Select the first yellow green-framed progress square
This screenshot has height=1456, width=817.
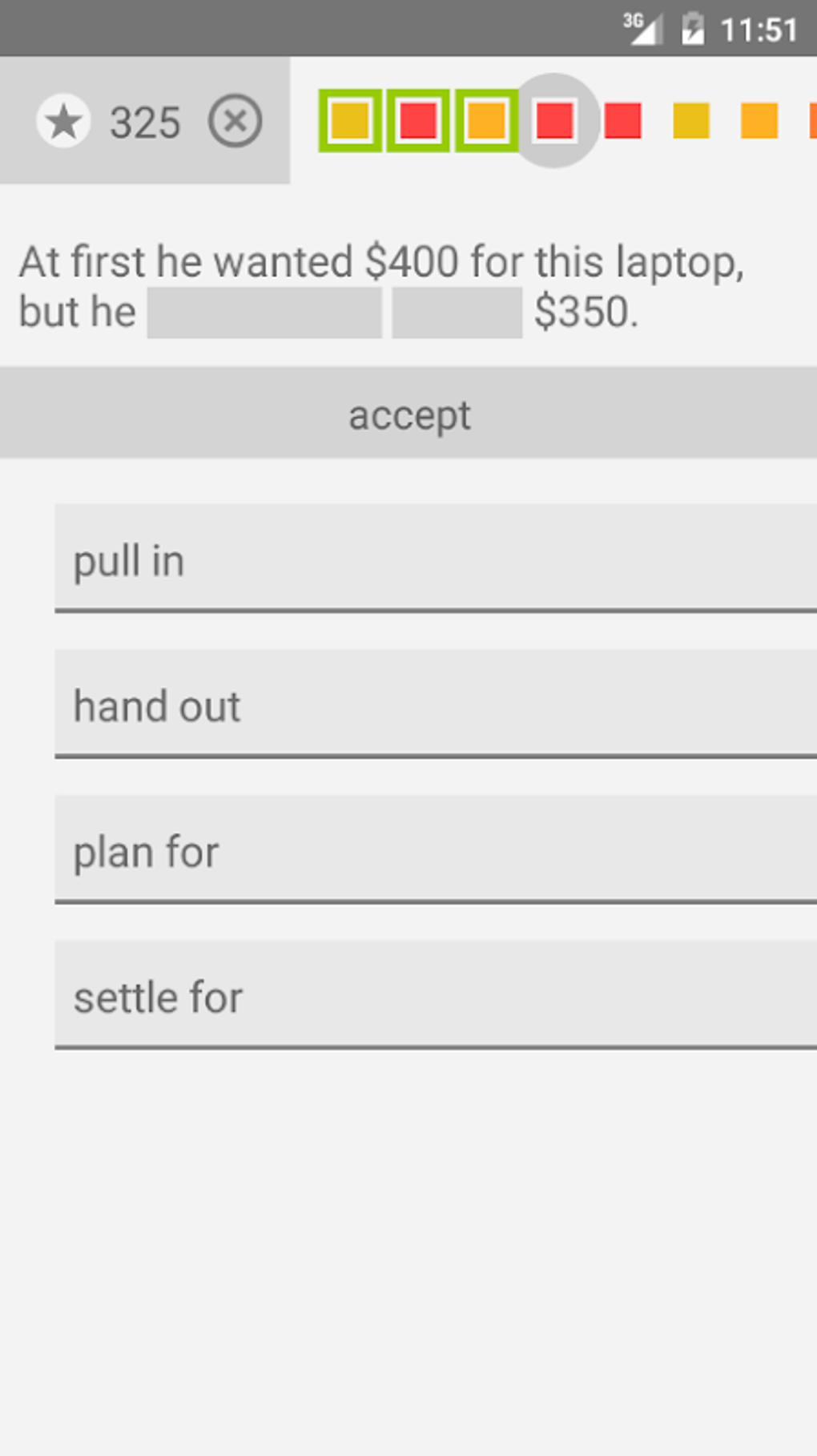tap(350, 121)
